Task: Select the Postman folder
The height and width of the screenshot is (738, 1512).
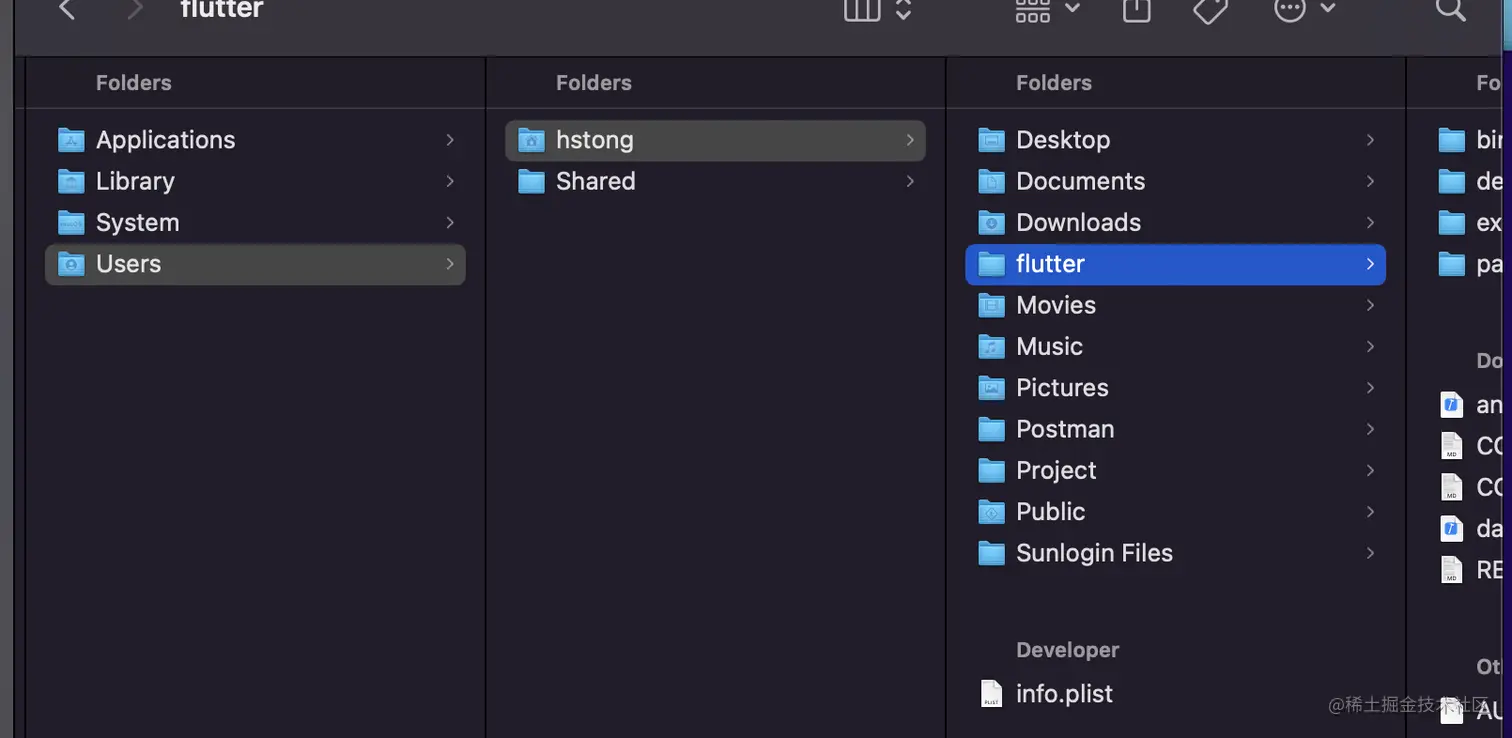Action: click(1065, 429)
